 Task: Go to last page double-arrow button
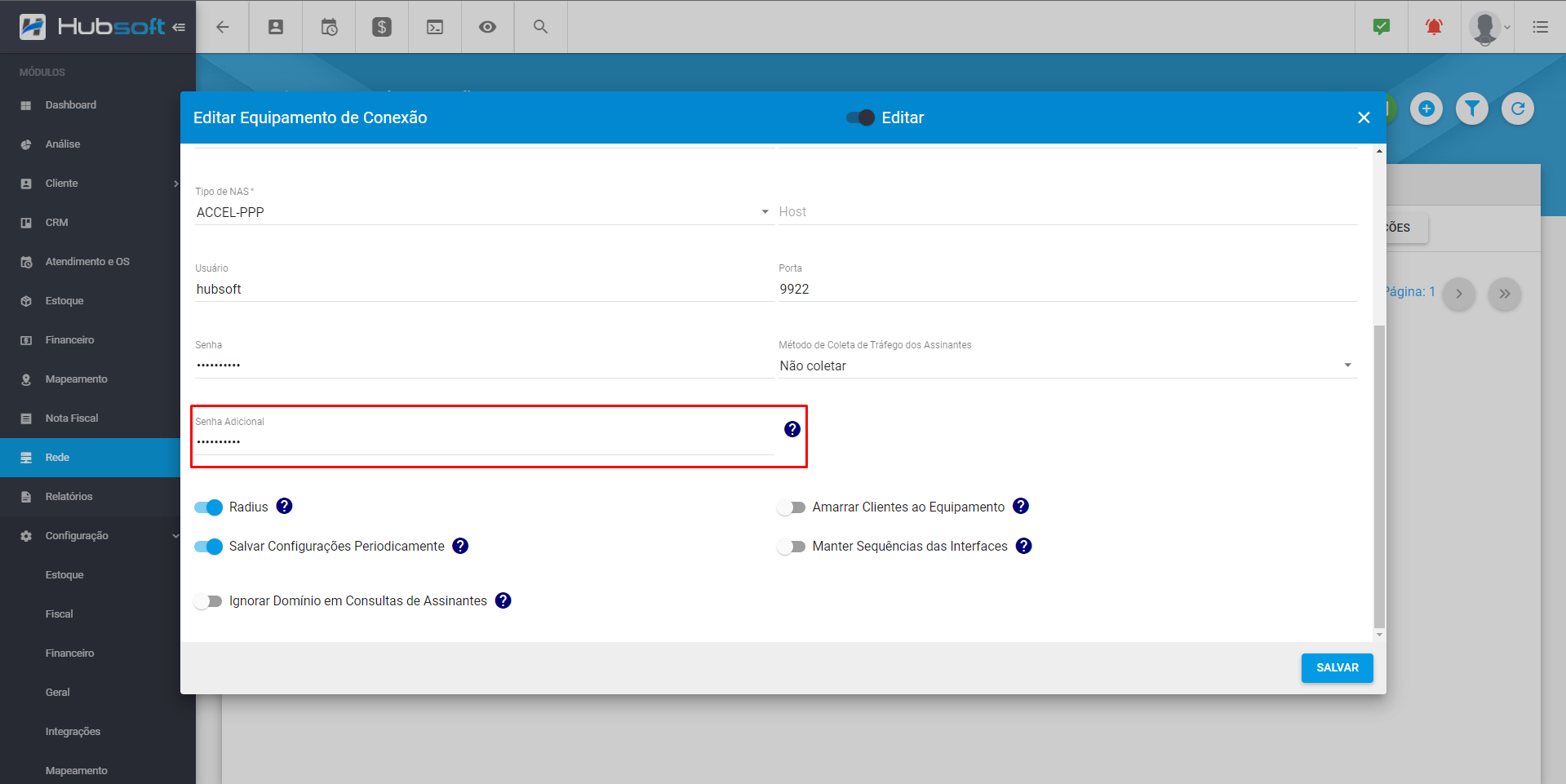[x=1505, y=294]
